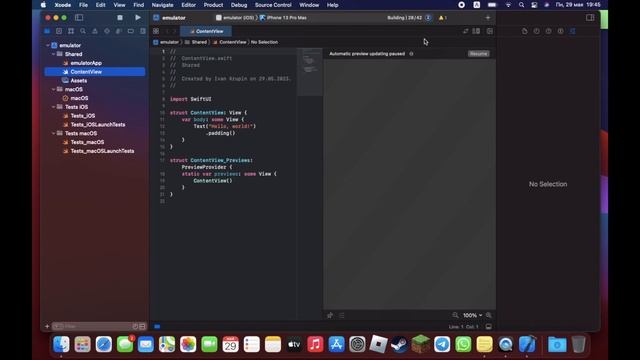Add file with navigator plus button
The width and height of the screenshot is (640, 360).
[47, 326]
